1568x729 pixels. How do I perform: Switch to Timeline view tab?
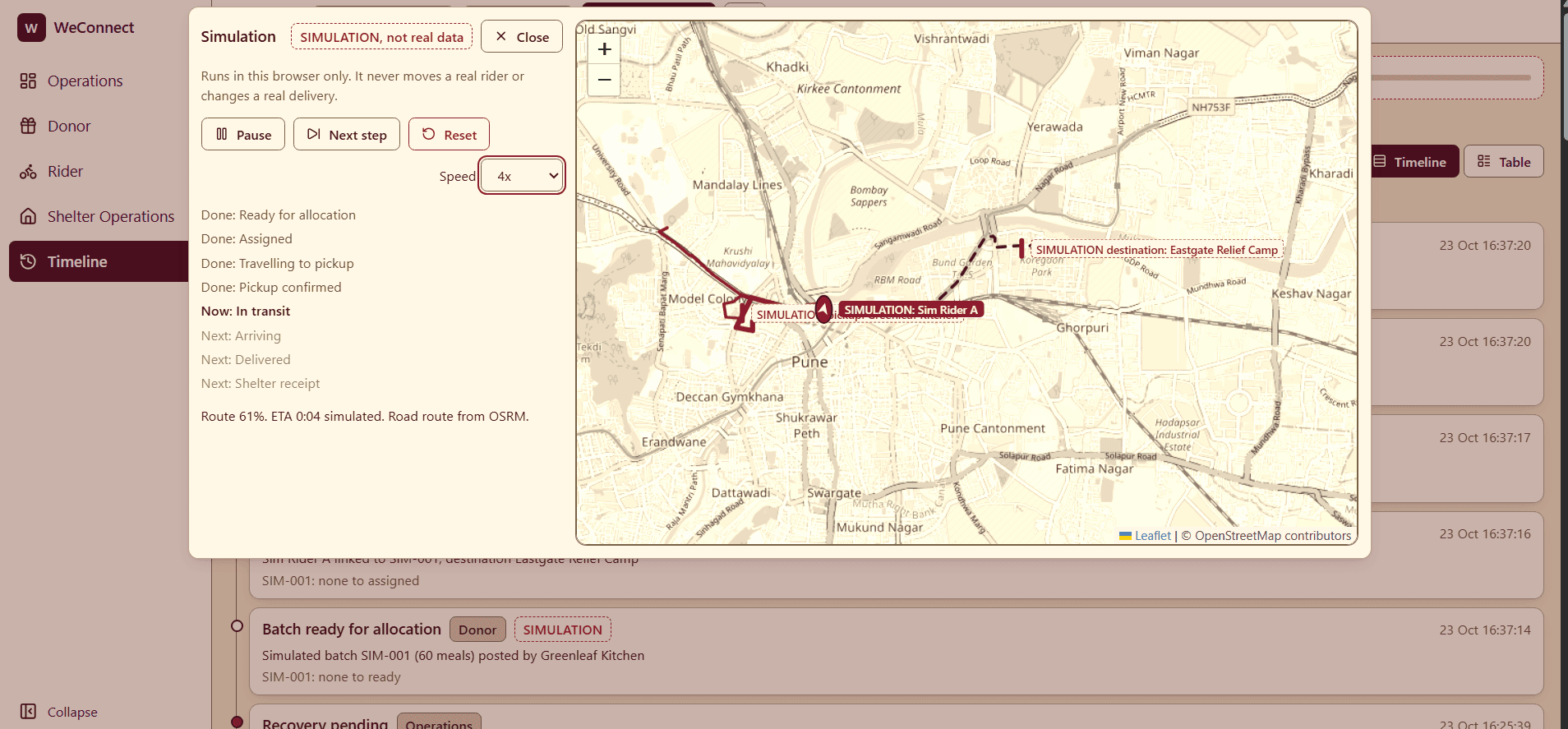tap(1410, 162)
